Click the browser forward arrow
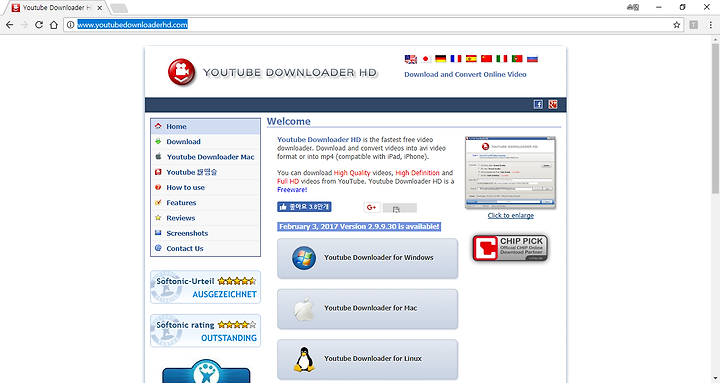Screen dimensions: 720x383 coord(24,25)
